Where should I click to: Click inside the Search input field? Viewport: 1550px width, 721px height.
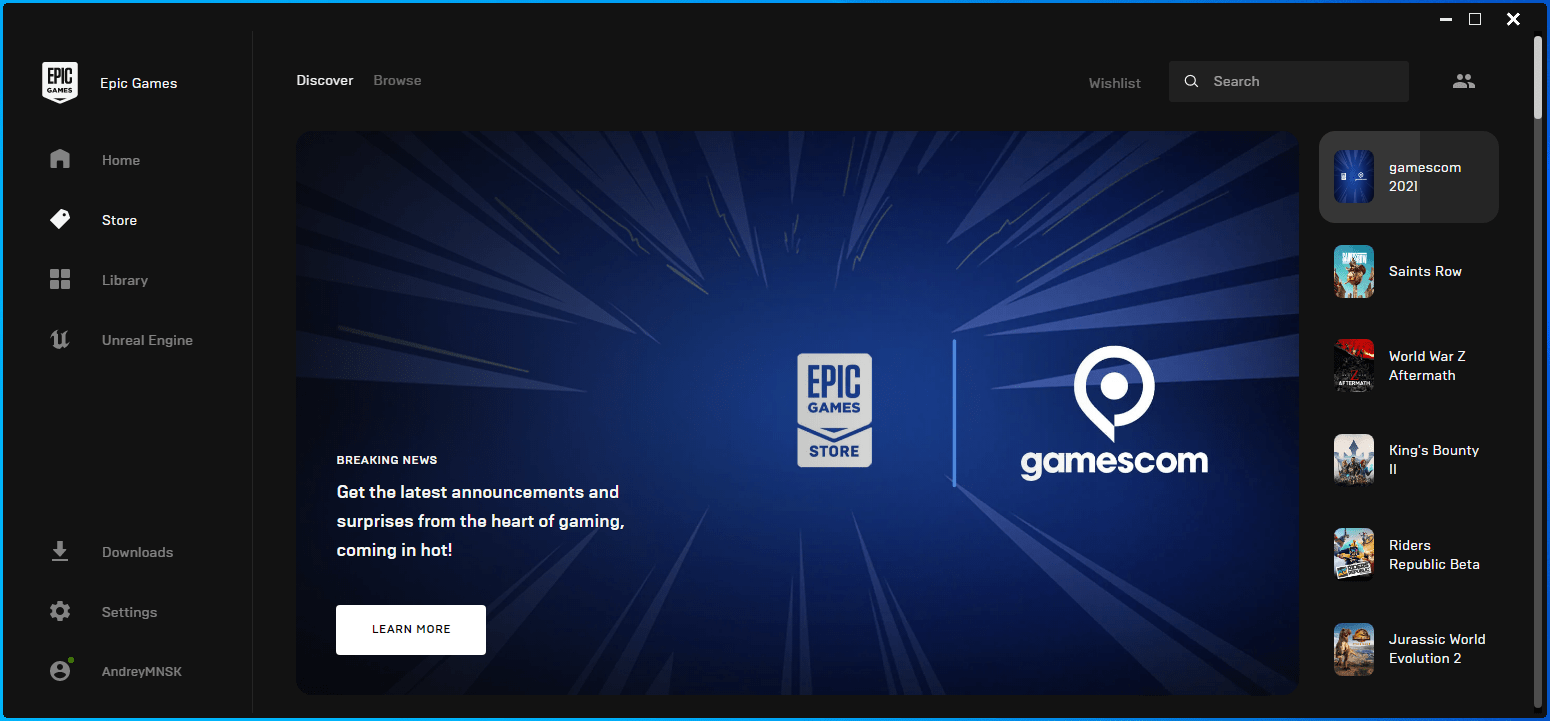tap(1289, 81)
